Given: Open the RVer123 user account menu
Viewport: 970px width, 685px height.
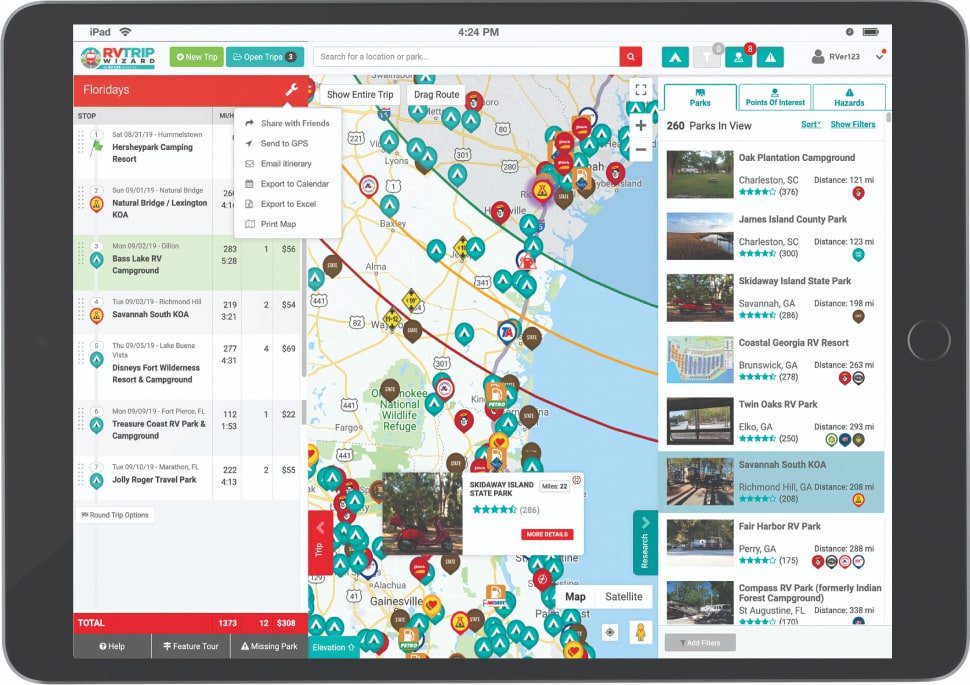Looking at the screenshot, I should point(836,56).
